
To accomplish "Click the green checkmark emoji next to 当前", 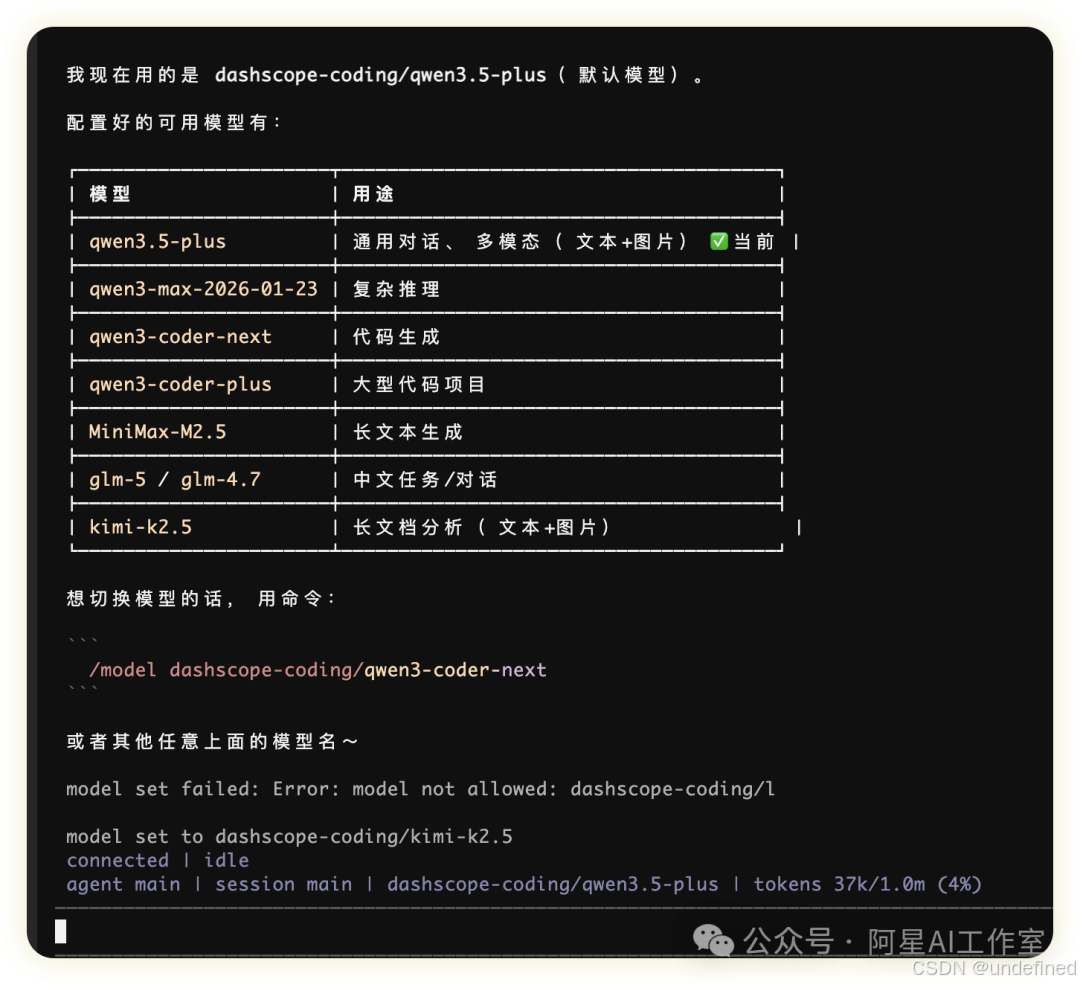I will tap(718, 241).
